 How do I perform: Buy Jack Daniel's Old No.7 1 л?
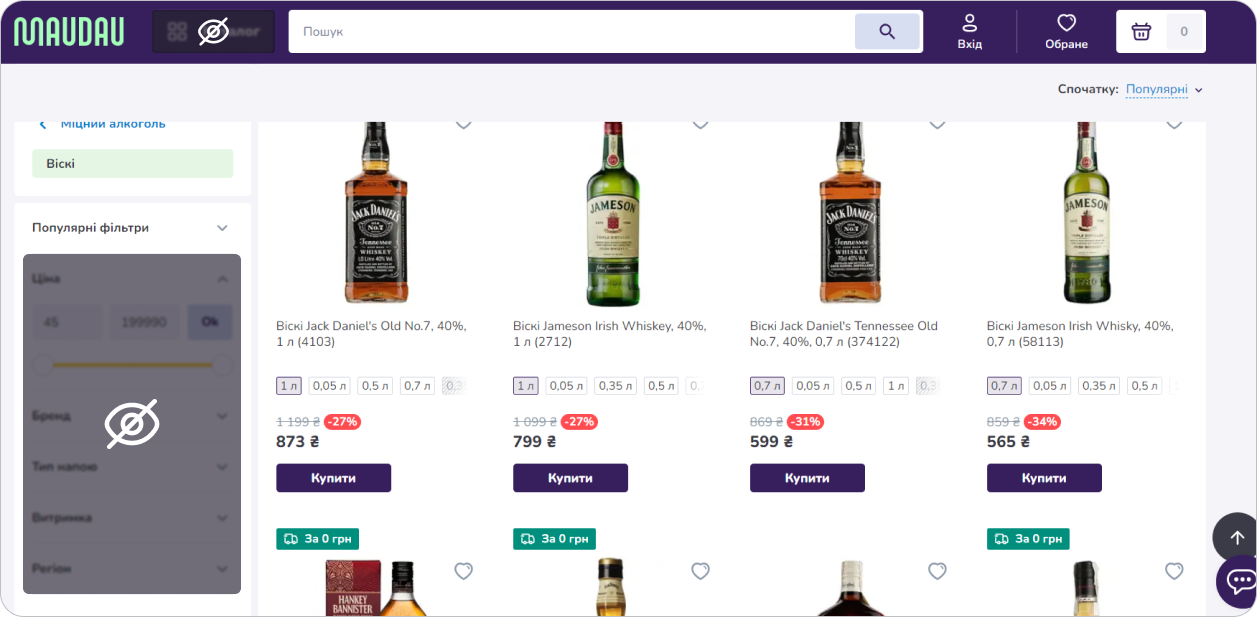[333, 478]
